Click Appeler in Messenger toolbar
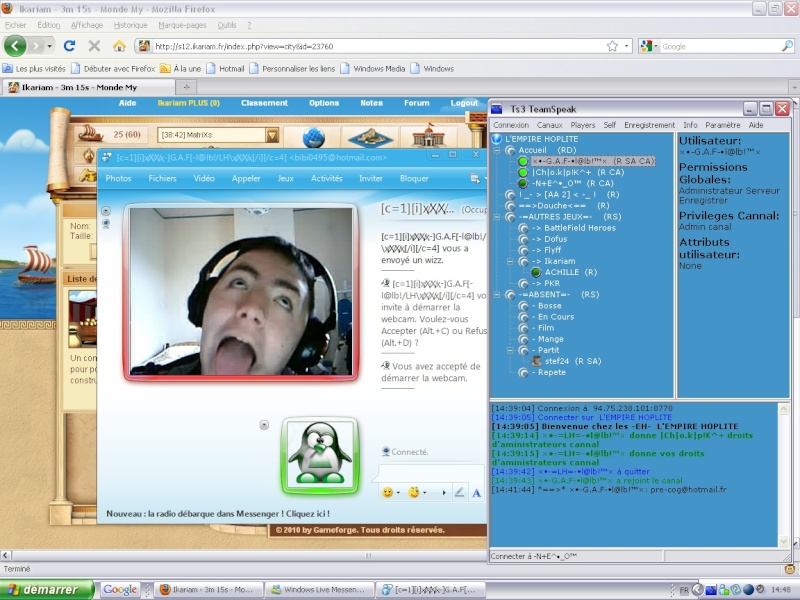The image size is (800, 600). (246, 179)
